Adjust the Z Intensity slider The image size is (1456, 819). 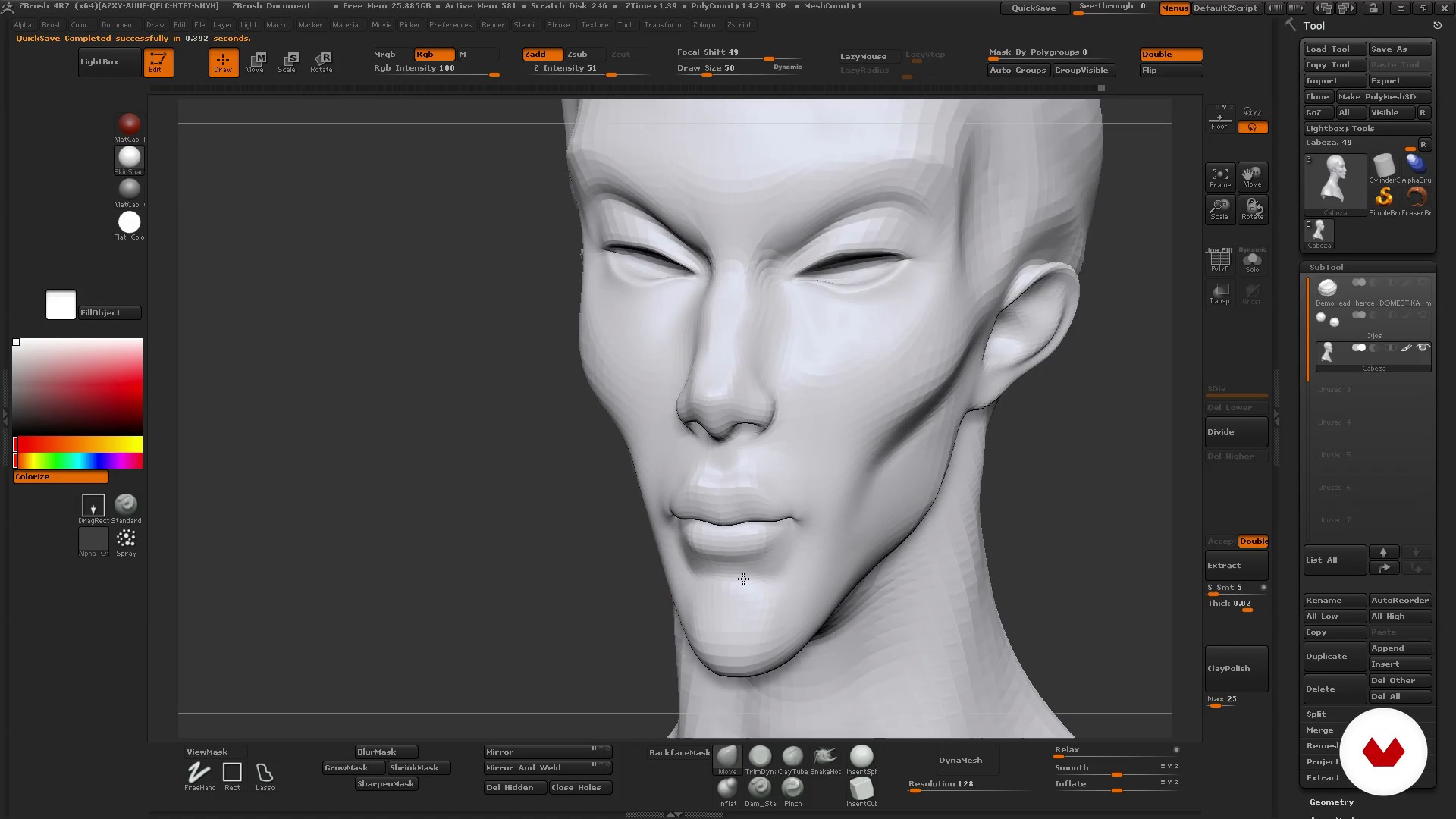coord(588,68)
